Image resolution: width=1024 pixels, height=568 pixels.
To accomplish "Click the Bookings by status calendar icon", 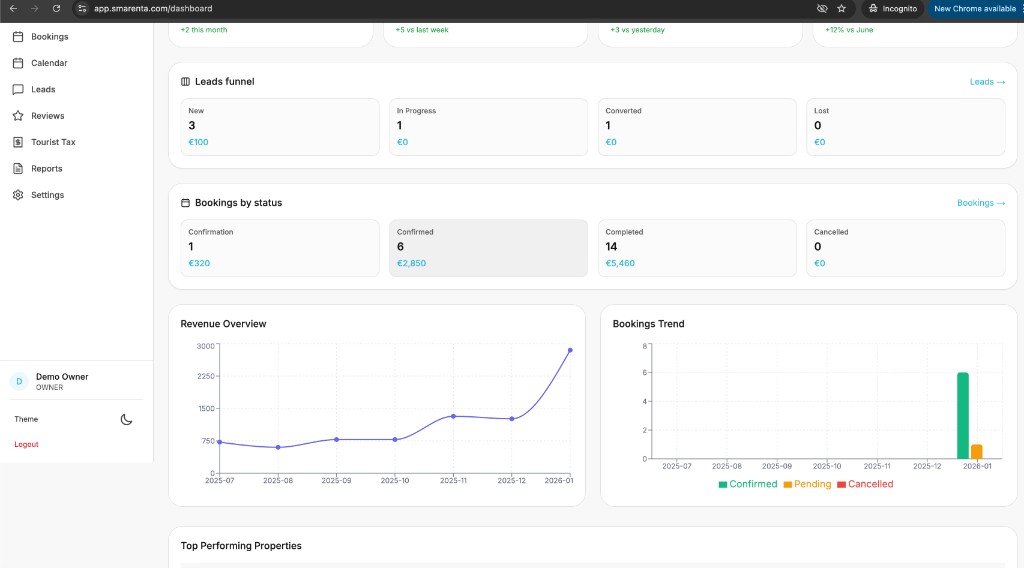I will coord(185,203).
